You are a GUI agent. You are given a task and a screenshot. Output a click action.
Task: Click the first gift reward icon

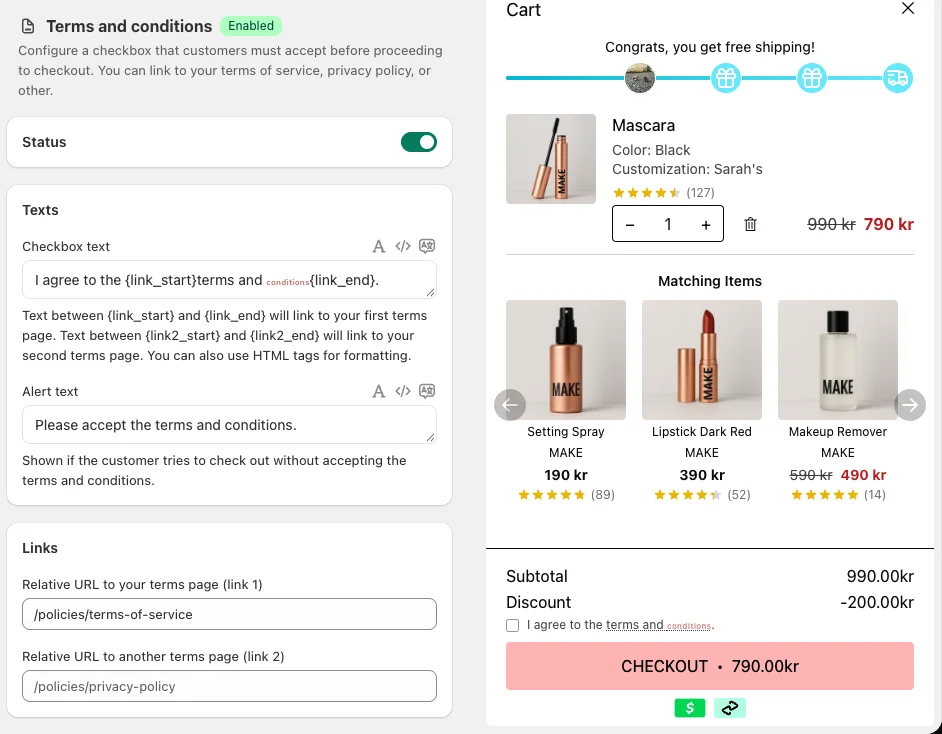[x=726, y=78]
